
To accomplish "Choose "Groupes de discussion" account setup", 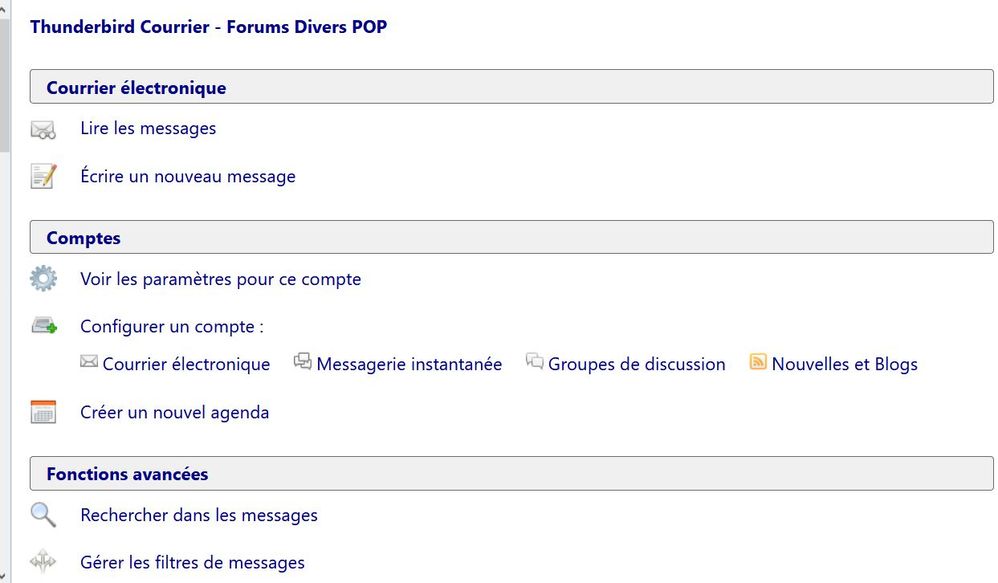I will pyautogui.click(x=637, y=364).
